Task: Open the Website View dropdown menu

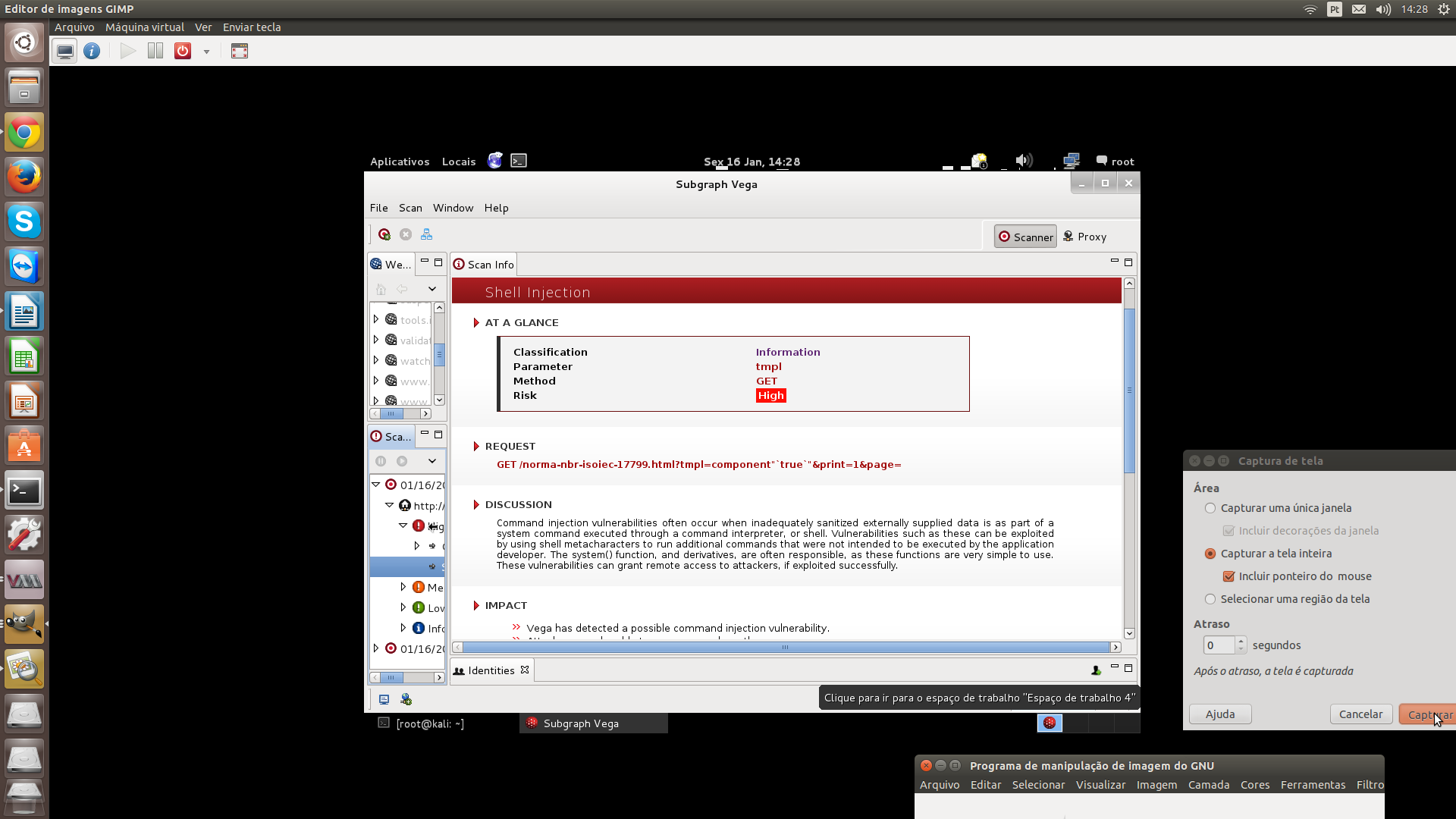Action: [432, 289]
